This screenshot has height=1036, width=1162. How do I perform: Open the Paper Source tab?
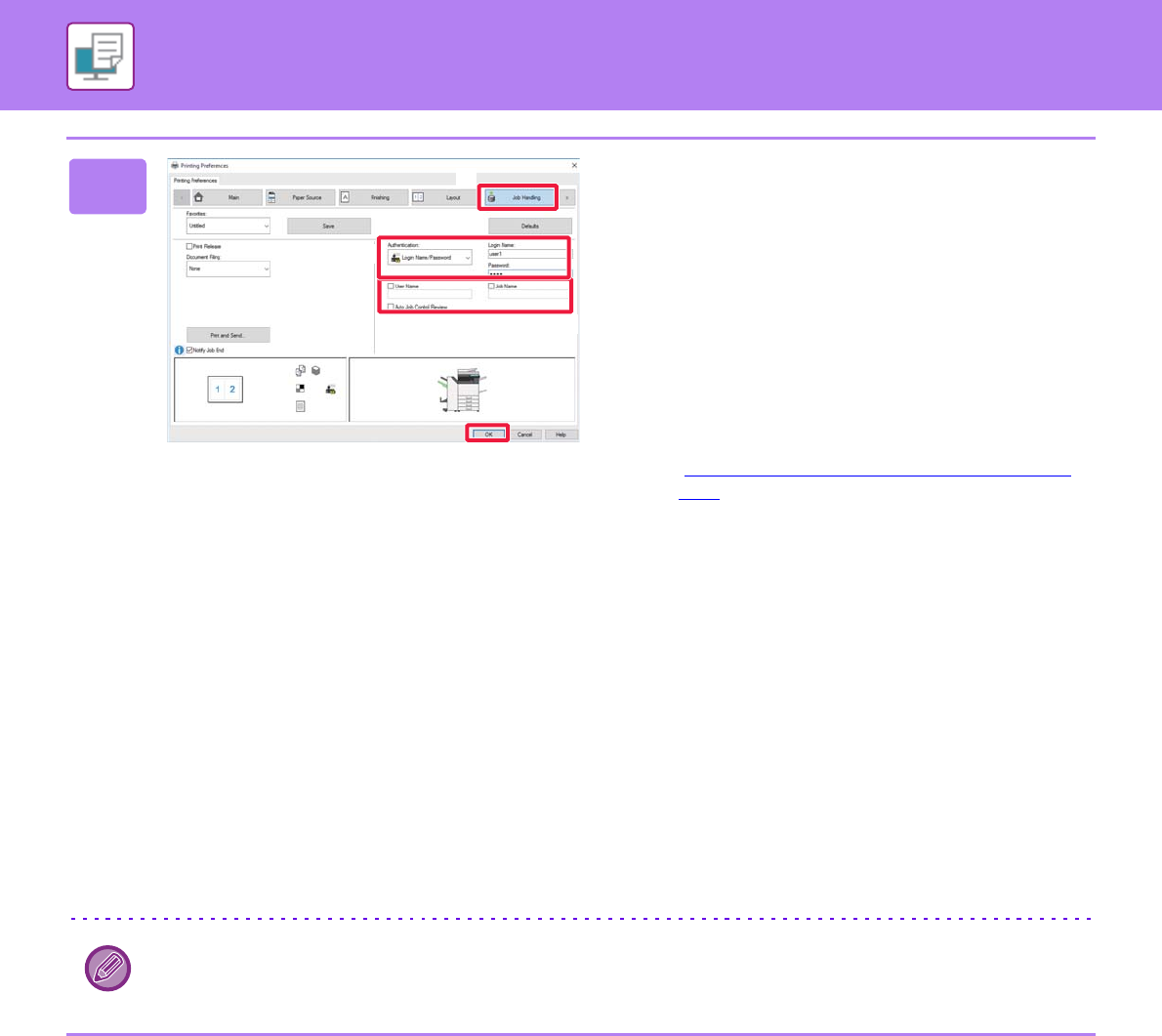[x=300, y=197]
